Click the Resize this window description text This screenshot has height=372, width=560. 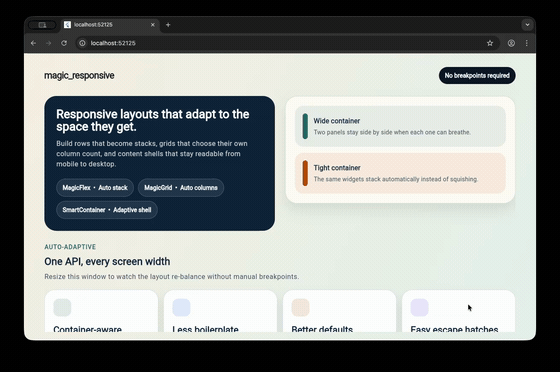[171, 277]
